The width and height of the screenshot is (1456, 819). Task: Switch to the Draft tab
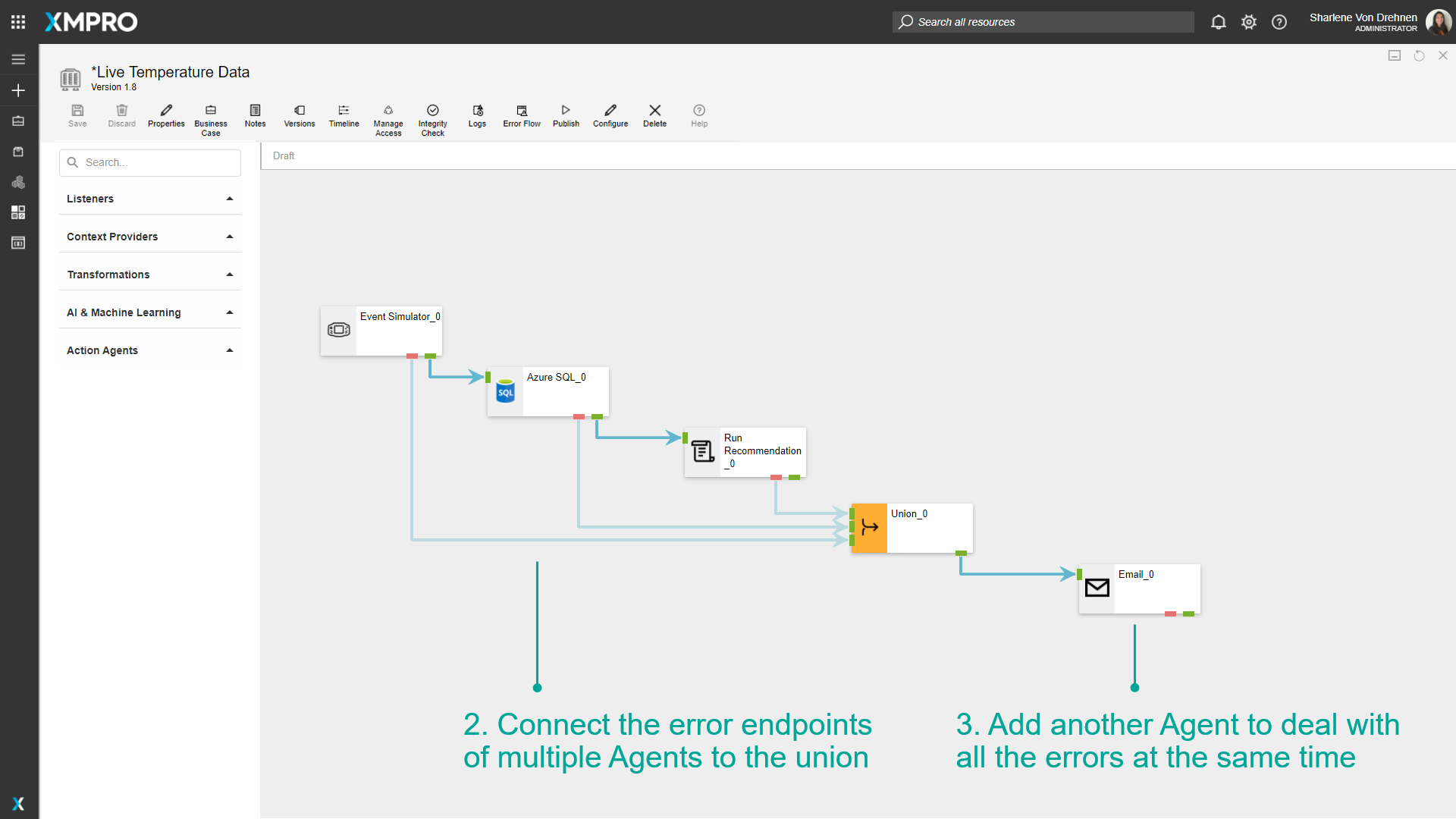coord(283,155)
